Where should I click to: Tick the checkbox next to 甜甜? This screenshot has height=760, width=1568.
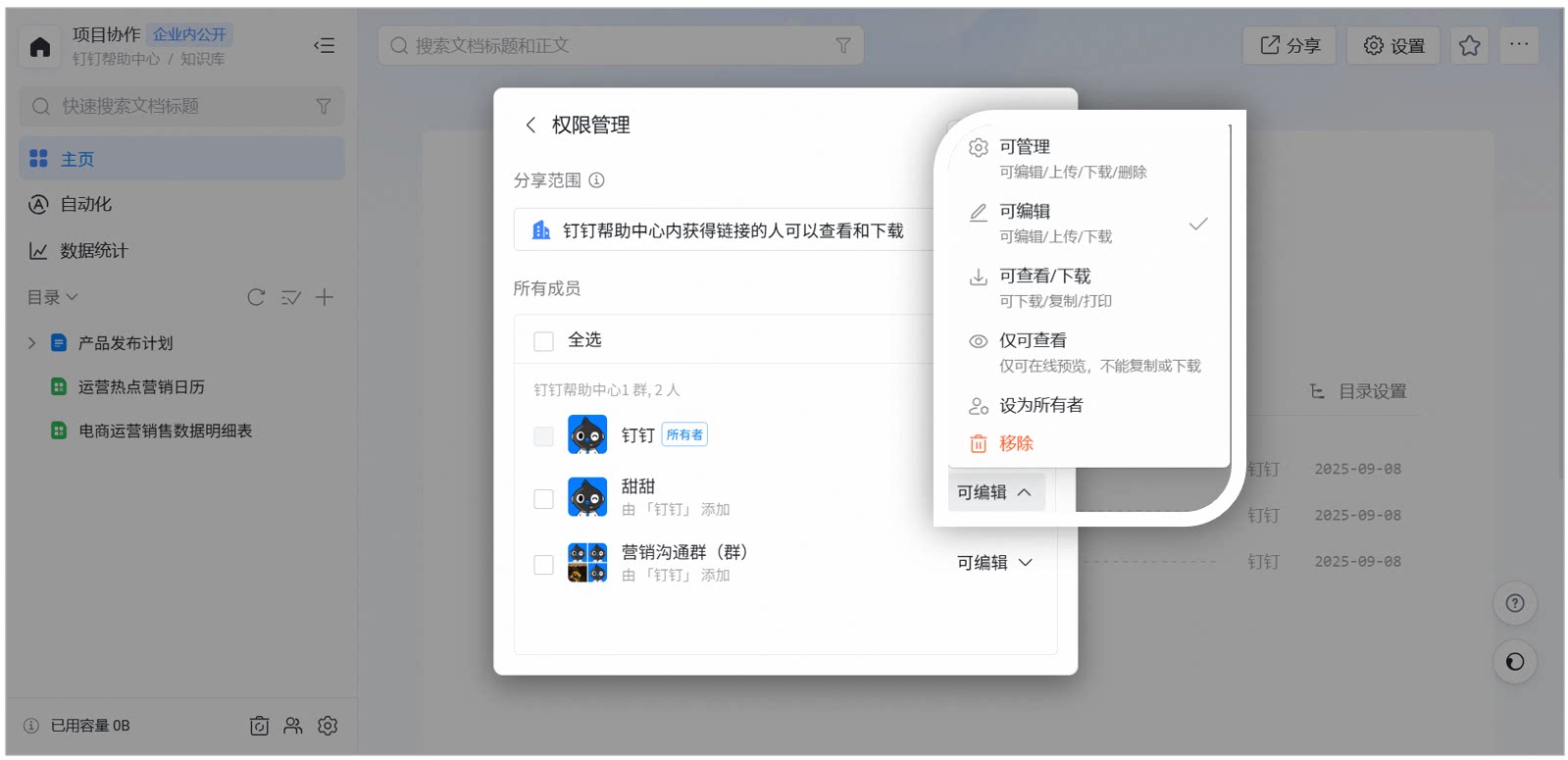[x=543, y=499]
